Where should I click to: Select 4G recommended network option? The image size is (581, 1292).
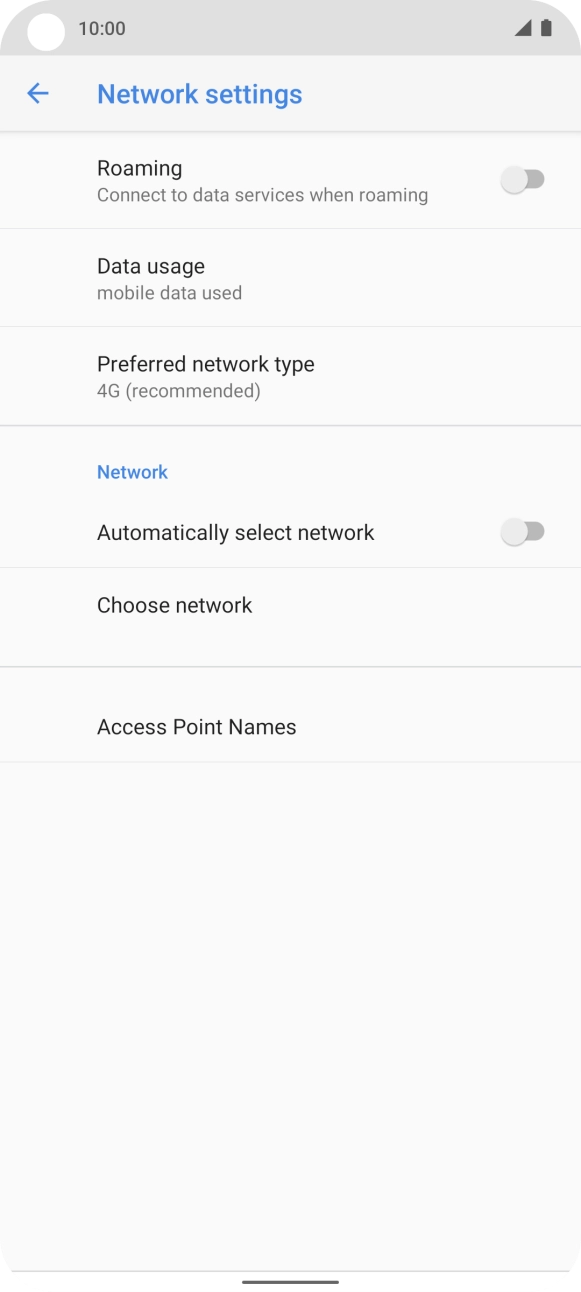click(176, 390)
